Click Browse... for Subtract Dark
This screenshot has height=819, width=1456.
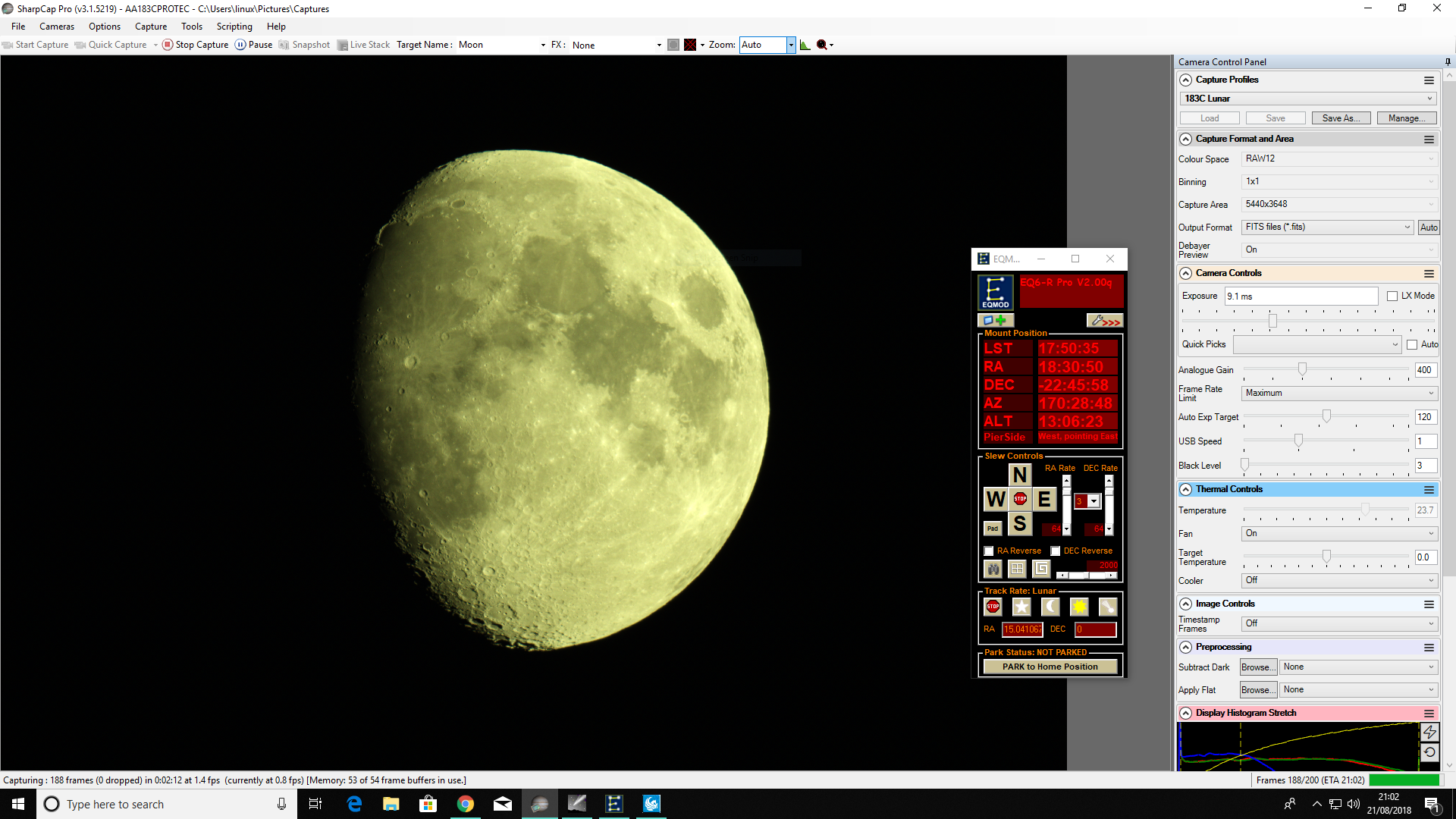[x=1258, y=667]
